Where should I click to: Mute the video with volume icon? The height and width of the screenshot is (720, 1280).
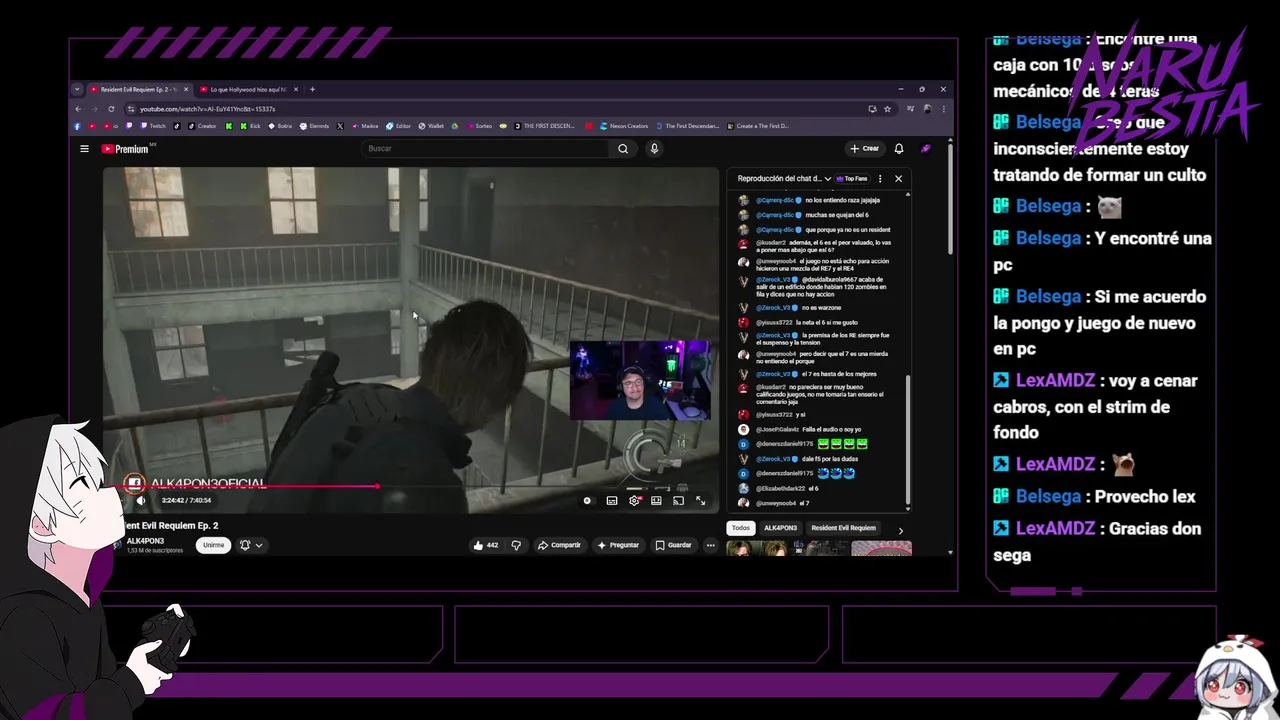[140, 501]
